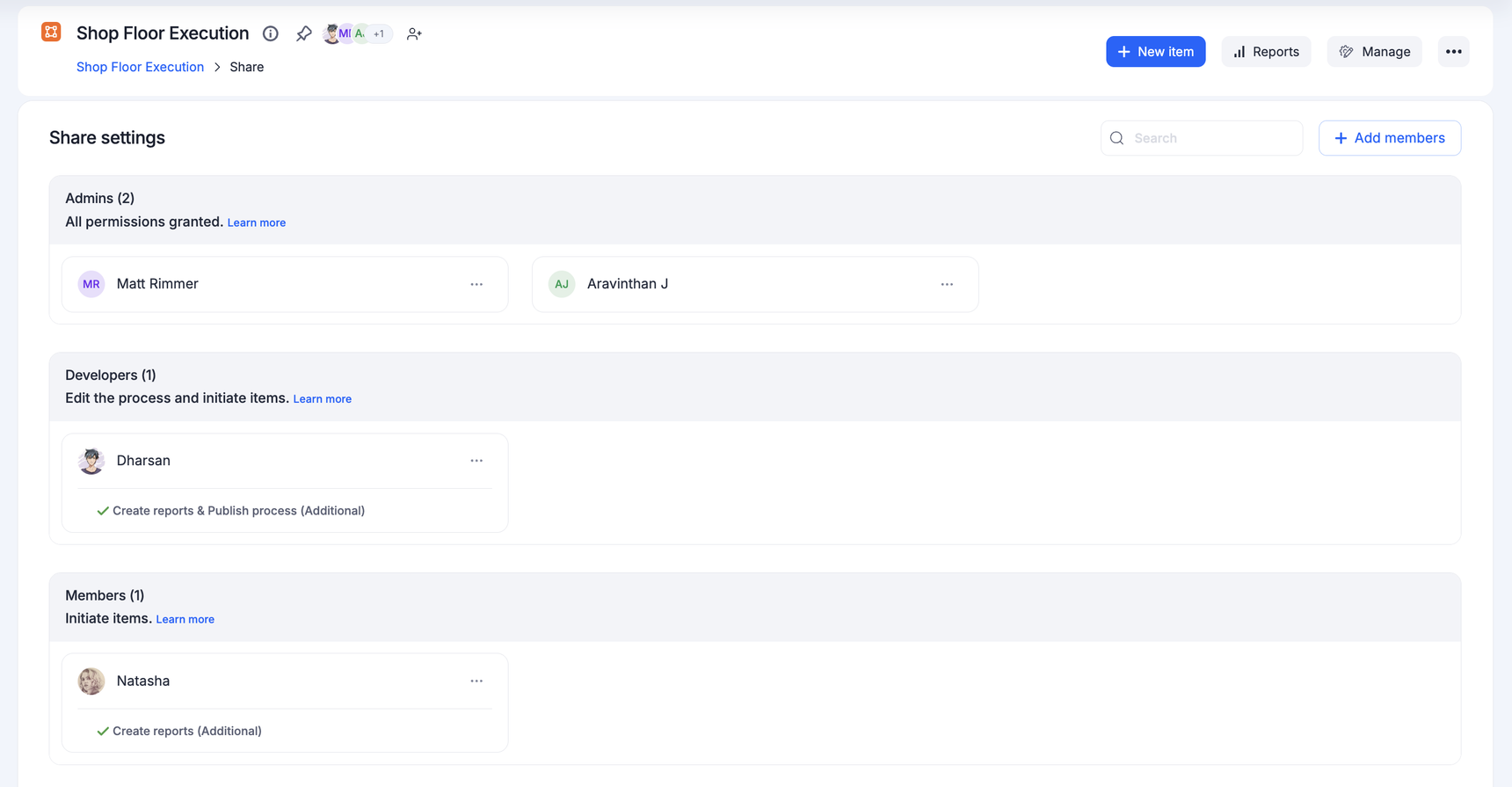1512x787 pixels.
Task: Open the Reports view
Action: click(x=1266, y=52)
